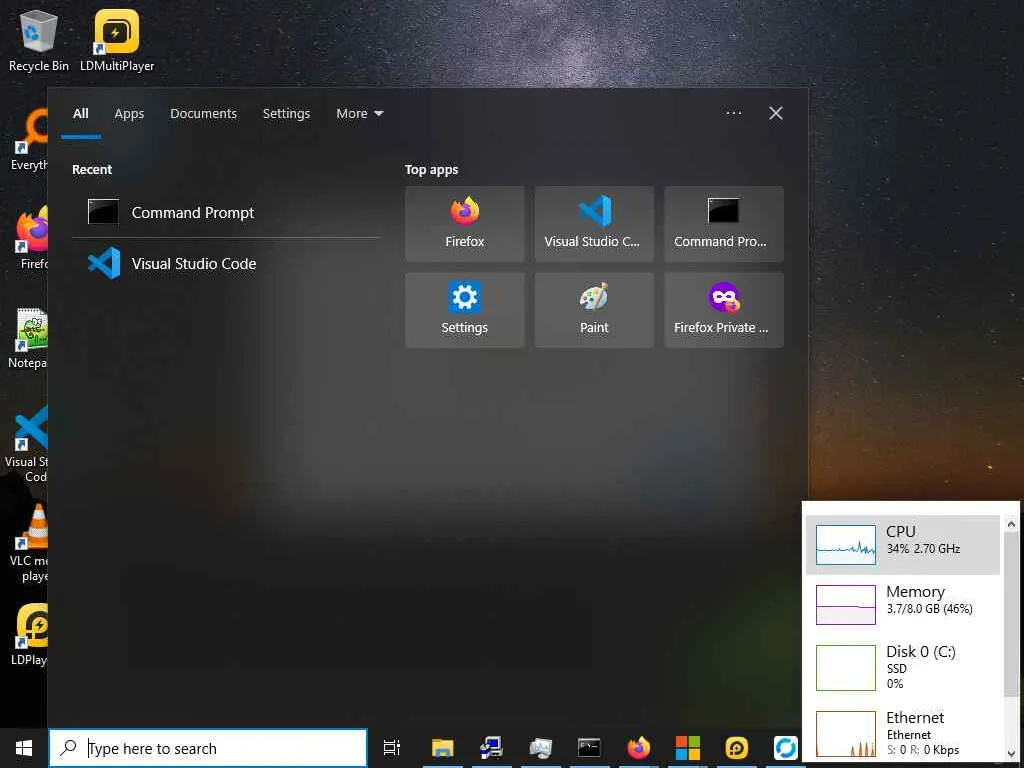Open File Explorer from the taskbar

pyautogui.click(x=442, y=748)
